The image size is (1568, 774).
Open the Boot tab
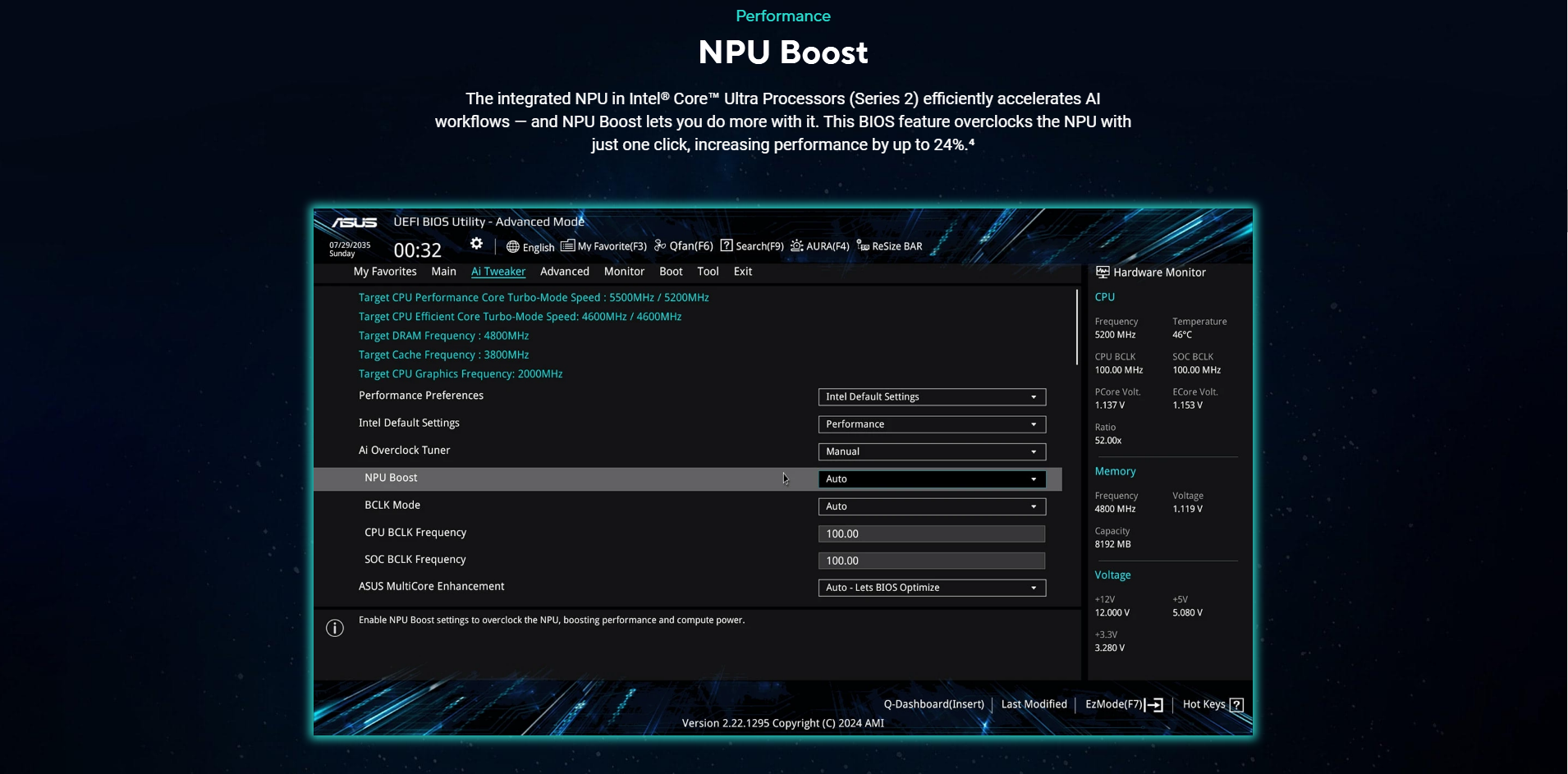(671, 272)
